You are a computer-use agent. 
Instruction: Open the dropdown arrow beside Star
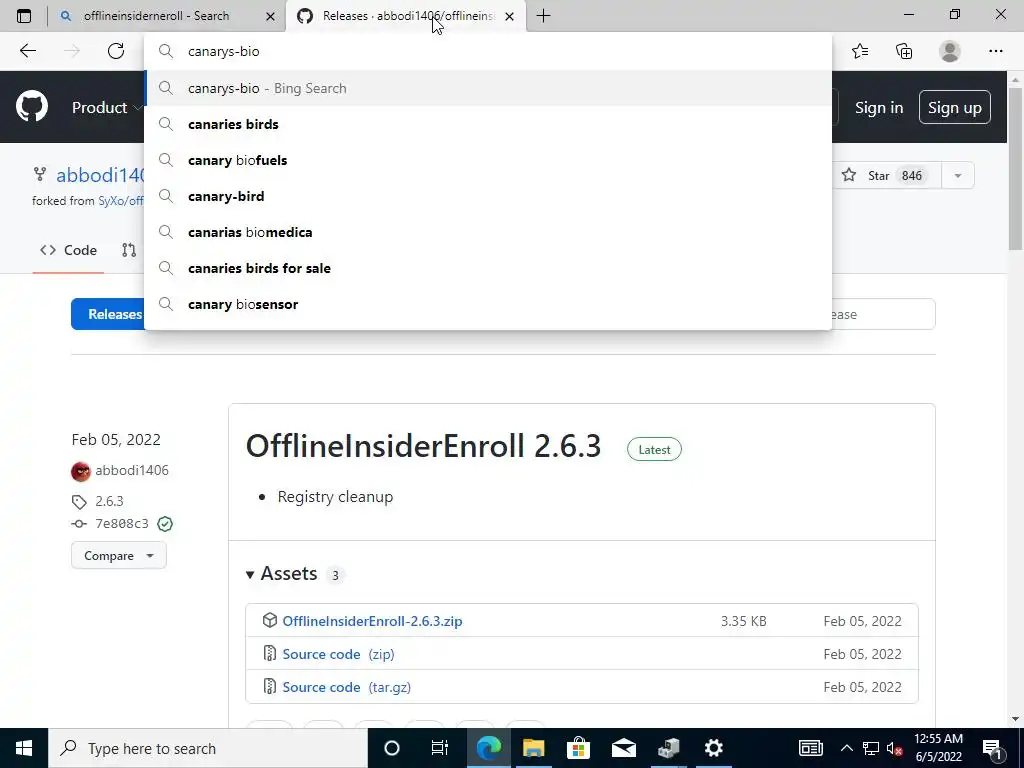958,175
